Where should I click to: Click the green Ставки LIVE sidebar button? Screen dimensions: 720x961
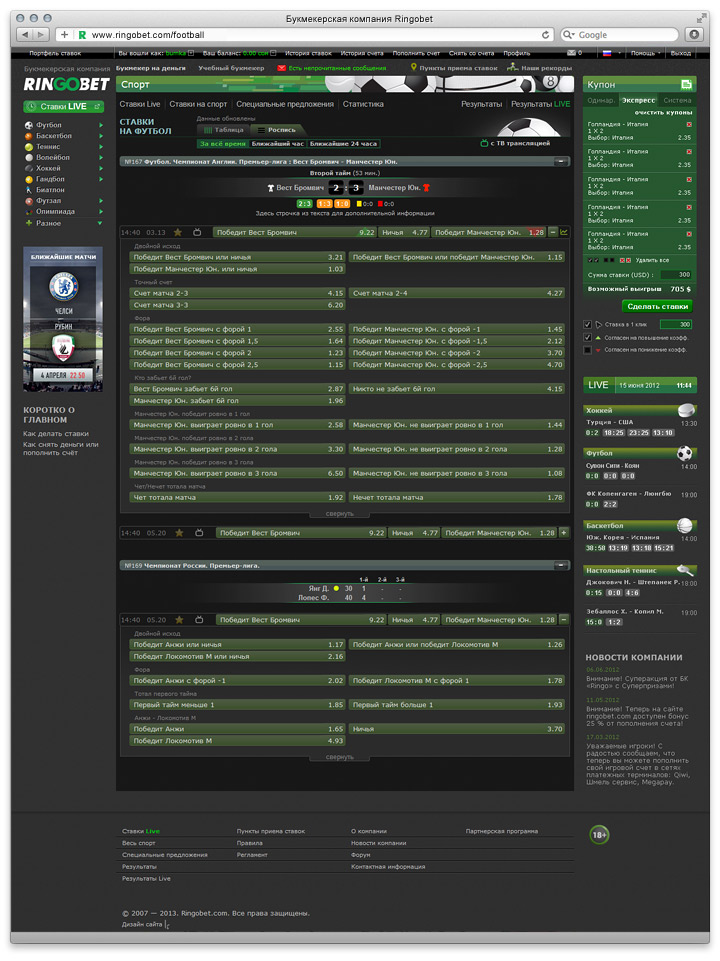click(63, 107)
